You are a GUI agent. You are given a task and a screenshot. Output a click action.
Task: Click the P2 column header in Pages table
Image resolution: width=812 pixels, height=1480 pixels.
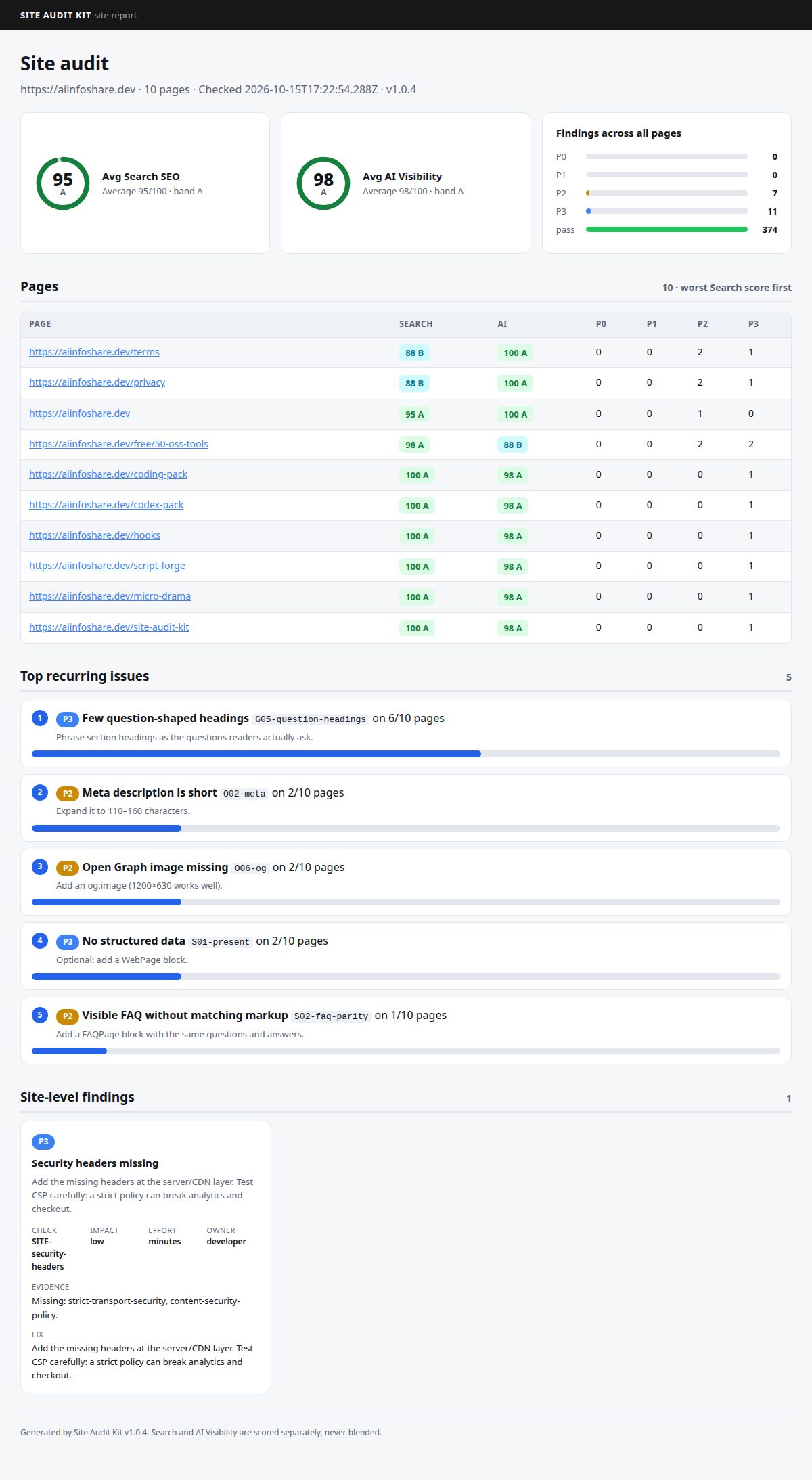(x=702, y=324)
